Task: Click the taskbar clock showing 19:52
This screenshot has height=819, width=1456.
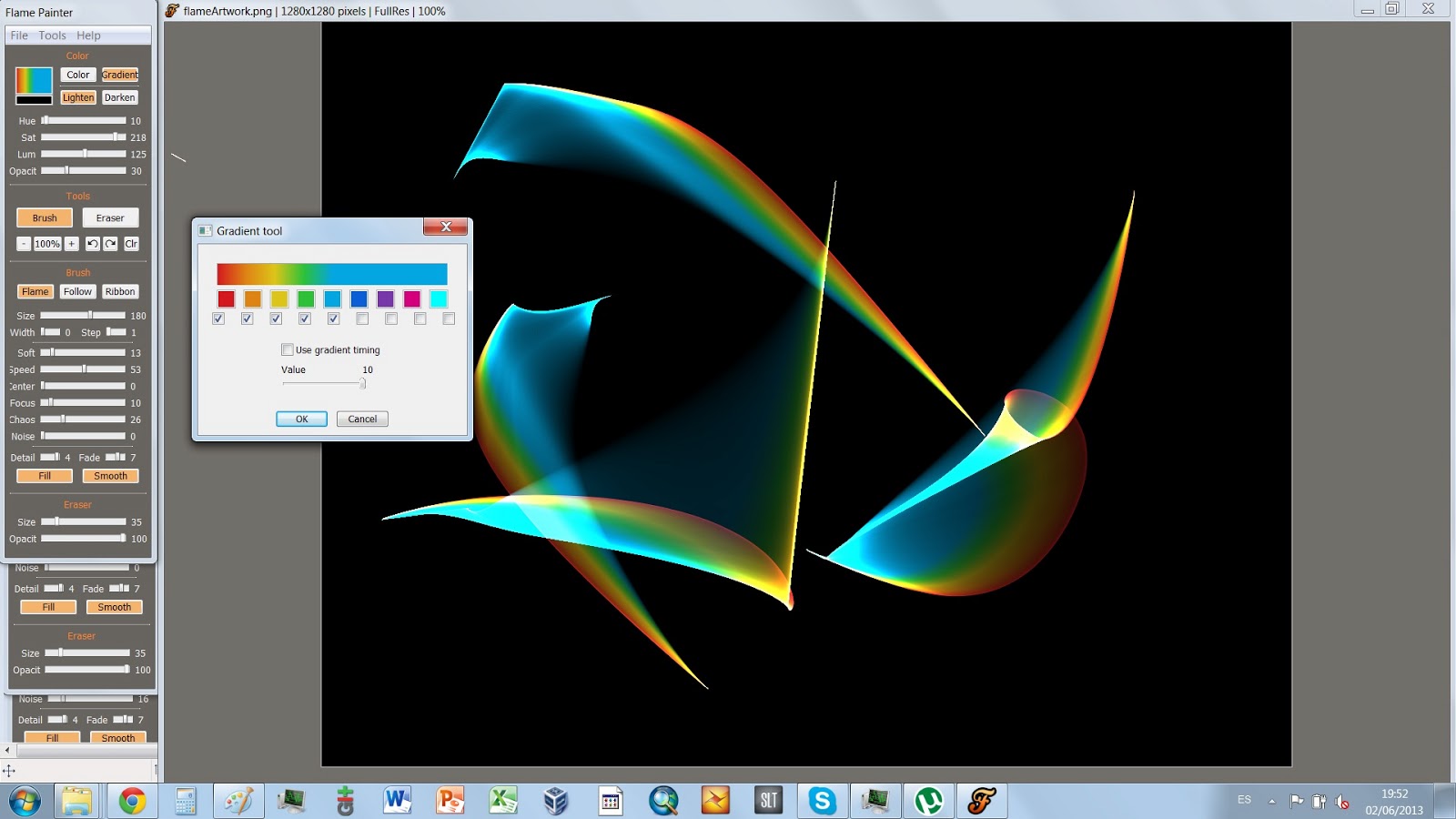Action: tap(1394, 794)
